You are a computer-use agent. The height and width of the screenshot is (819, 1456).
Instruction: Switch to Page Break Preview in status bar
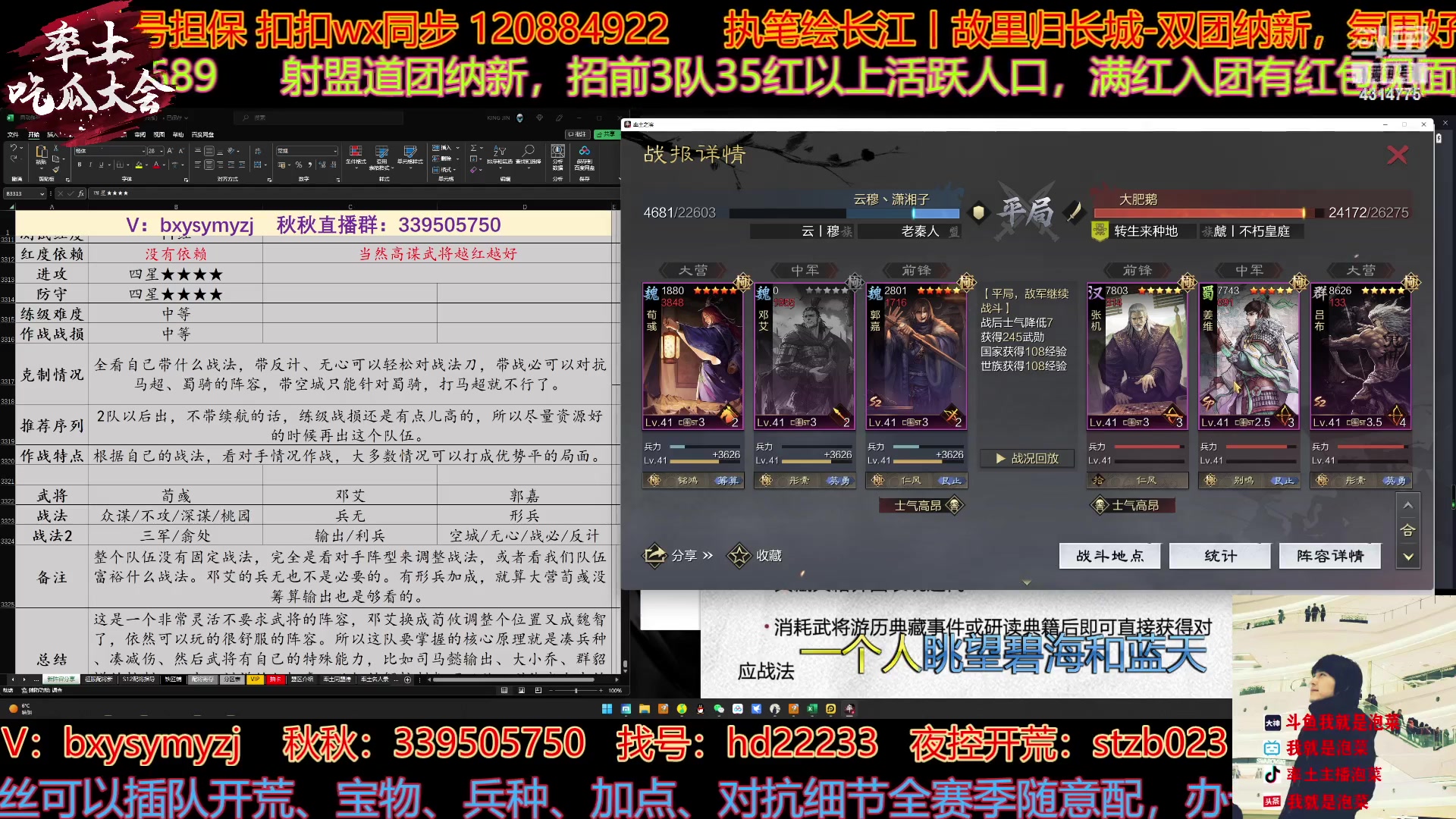(x=538, y=690)
